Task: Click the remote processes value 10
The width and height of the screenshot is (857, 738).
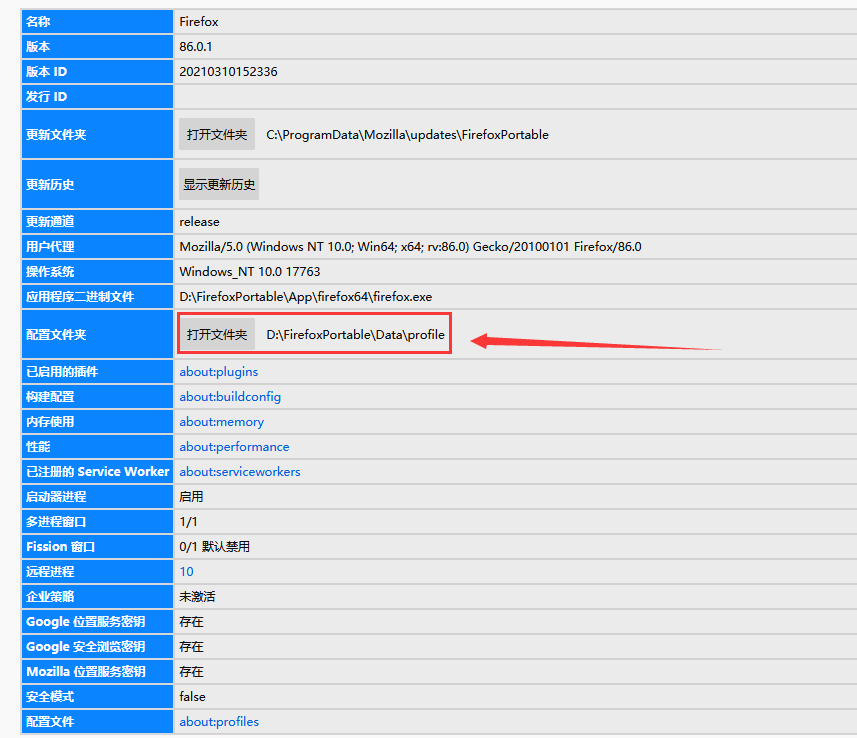Action: (x=186, y=572)
